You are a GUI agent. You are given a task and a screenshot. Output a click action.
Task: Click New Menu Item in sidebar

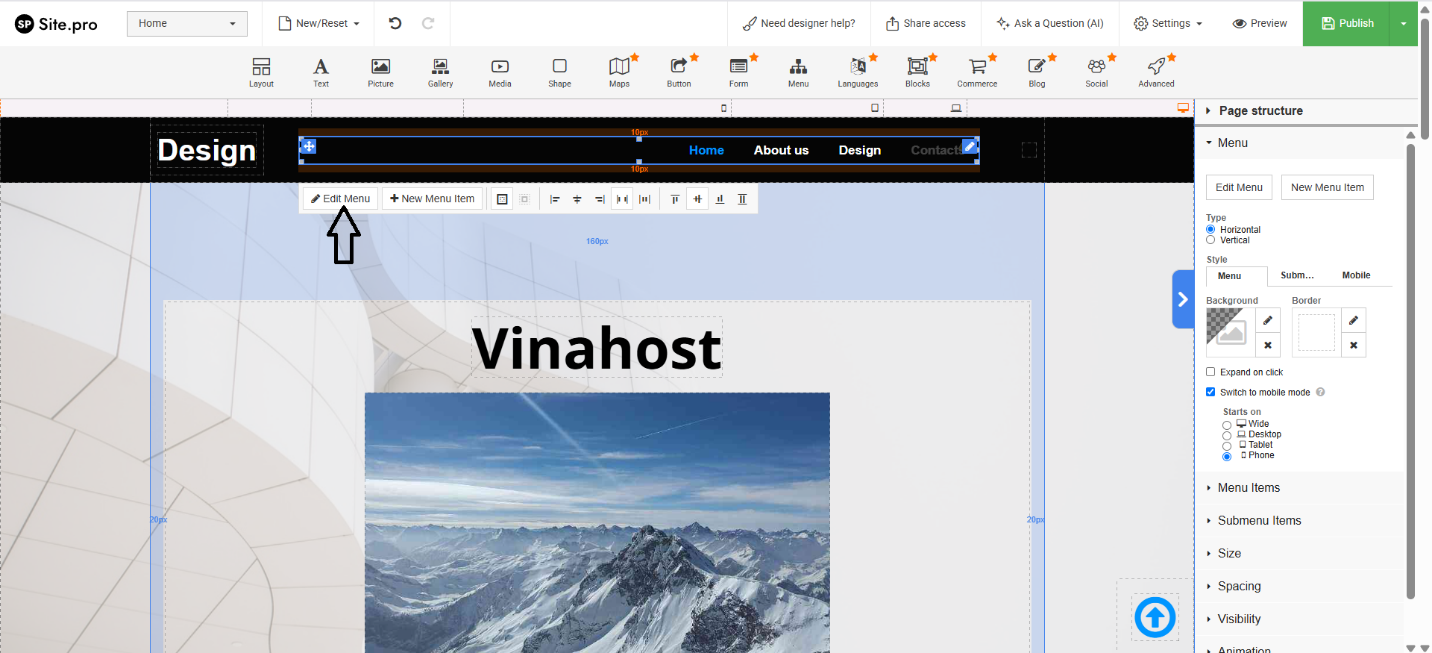pyautogui.click(x=1327, y=187)
